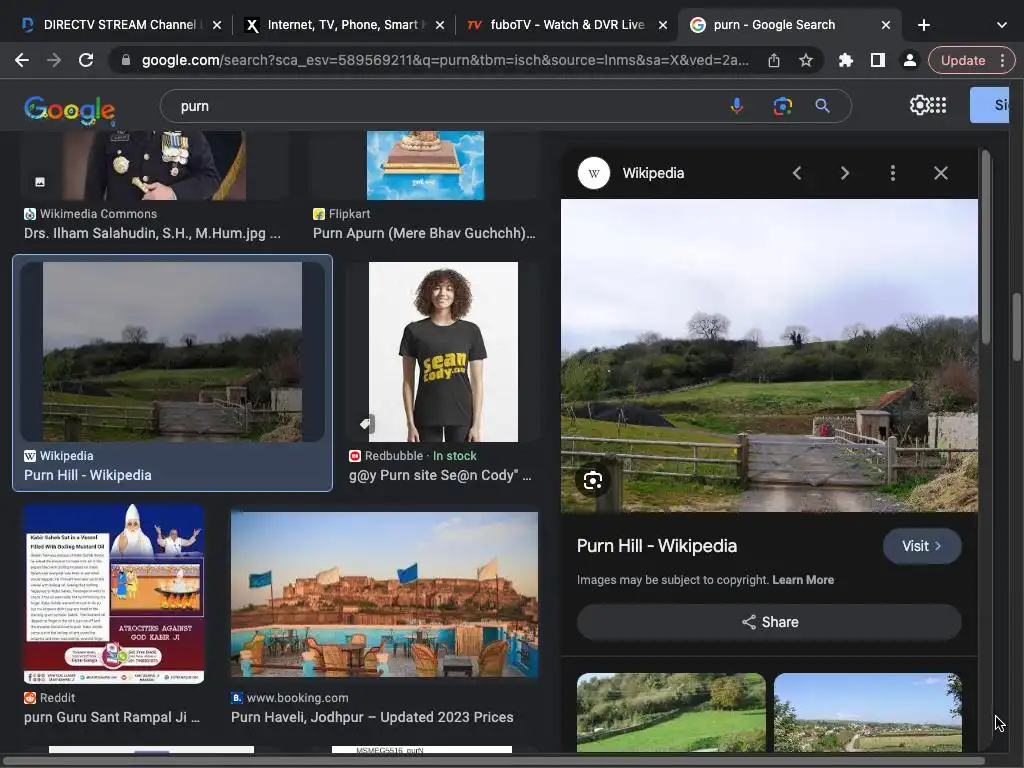Open a new browser tab
The image size is (1024, 768).
pos(923,25)
